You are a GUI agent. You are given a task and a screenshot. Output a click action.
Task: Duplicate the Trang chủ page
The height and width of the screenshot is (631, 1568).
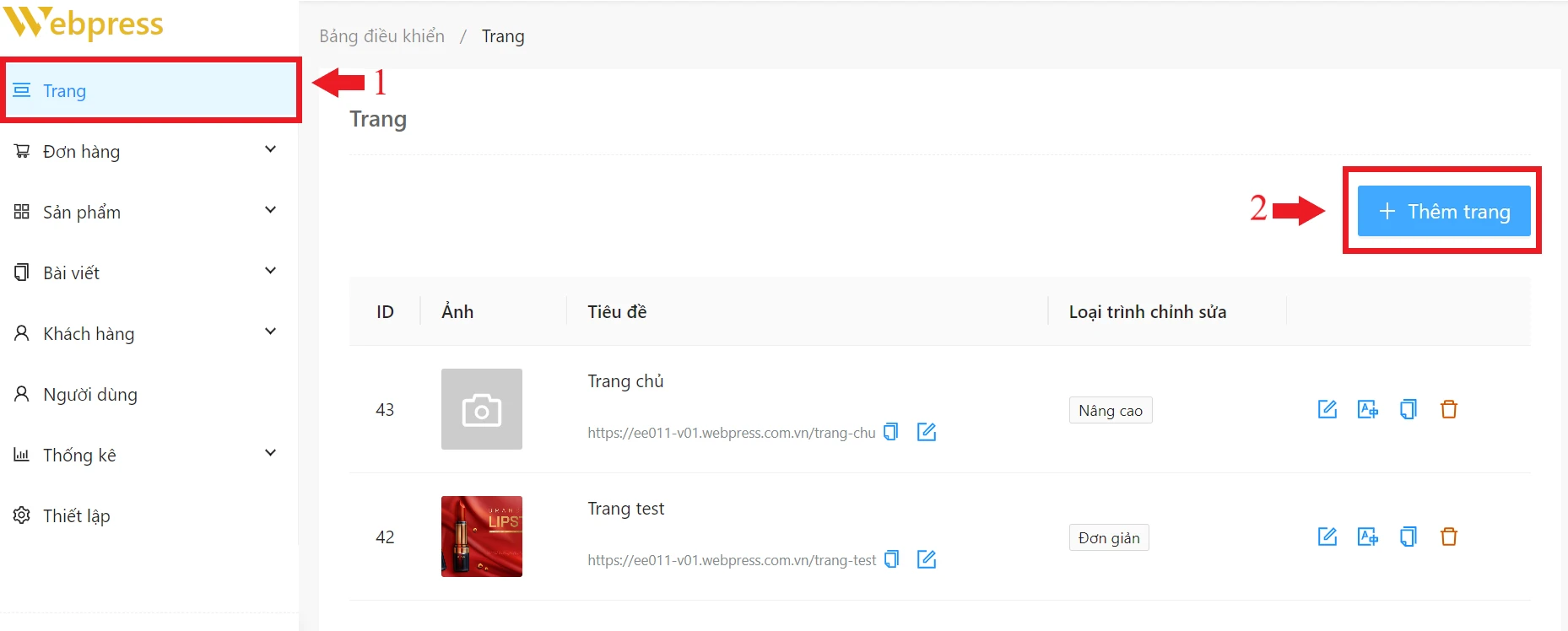tap(1408, 409)
